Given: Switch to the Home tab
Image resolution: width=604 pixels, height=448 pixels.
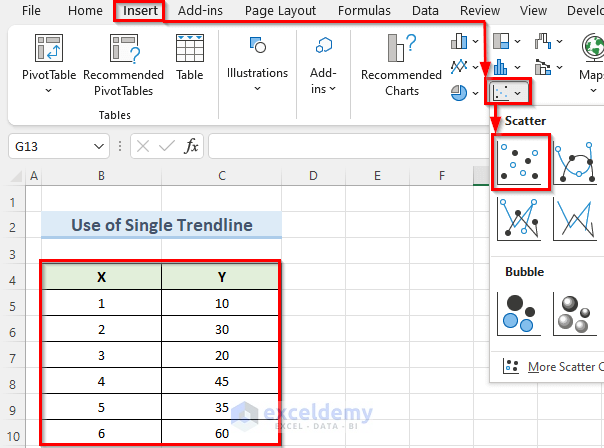Looking at the screenshot, I should coord(85,10).
